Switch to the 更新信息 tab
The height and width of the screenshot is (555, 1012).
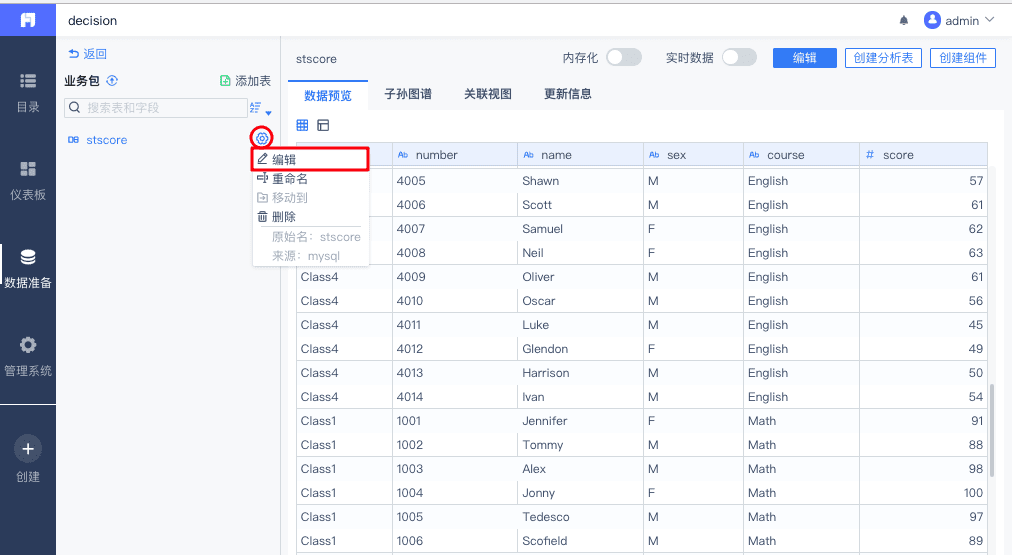(568, 94)
